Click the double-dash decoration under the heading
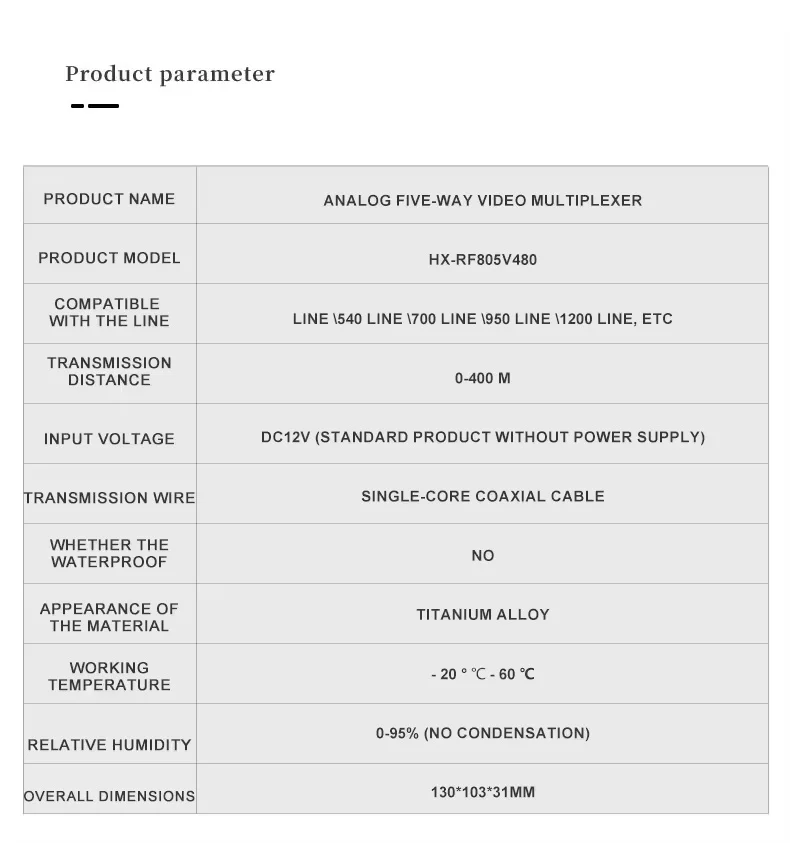The image size is (790, 843). pyautogui.click(x=95, y=105)
